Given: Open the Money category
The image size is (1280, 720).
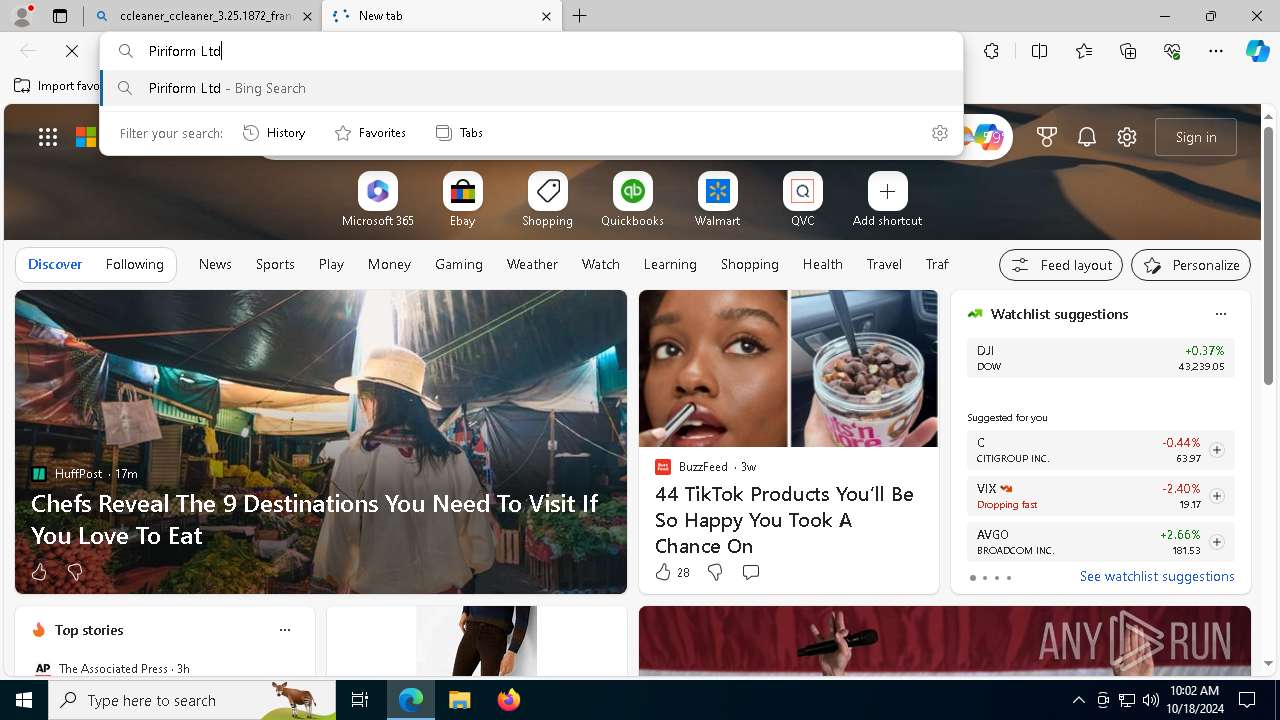Looking at the screenshot, I should pyautogui.click(x=389, y=264).
